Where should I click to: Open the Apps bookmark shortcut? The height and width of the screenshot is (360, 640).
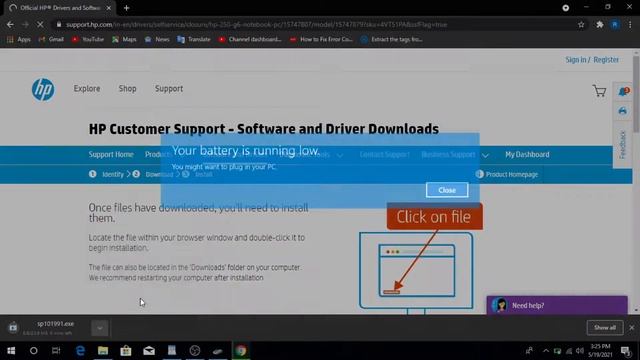[19, 39]
